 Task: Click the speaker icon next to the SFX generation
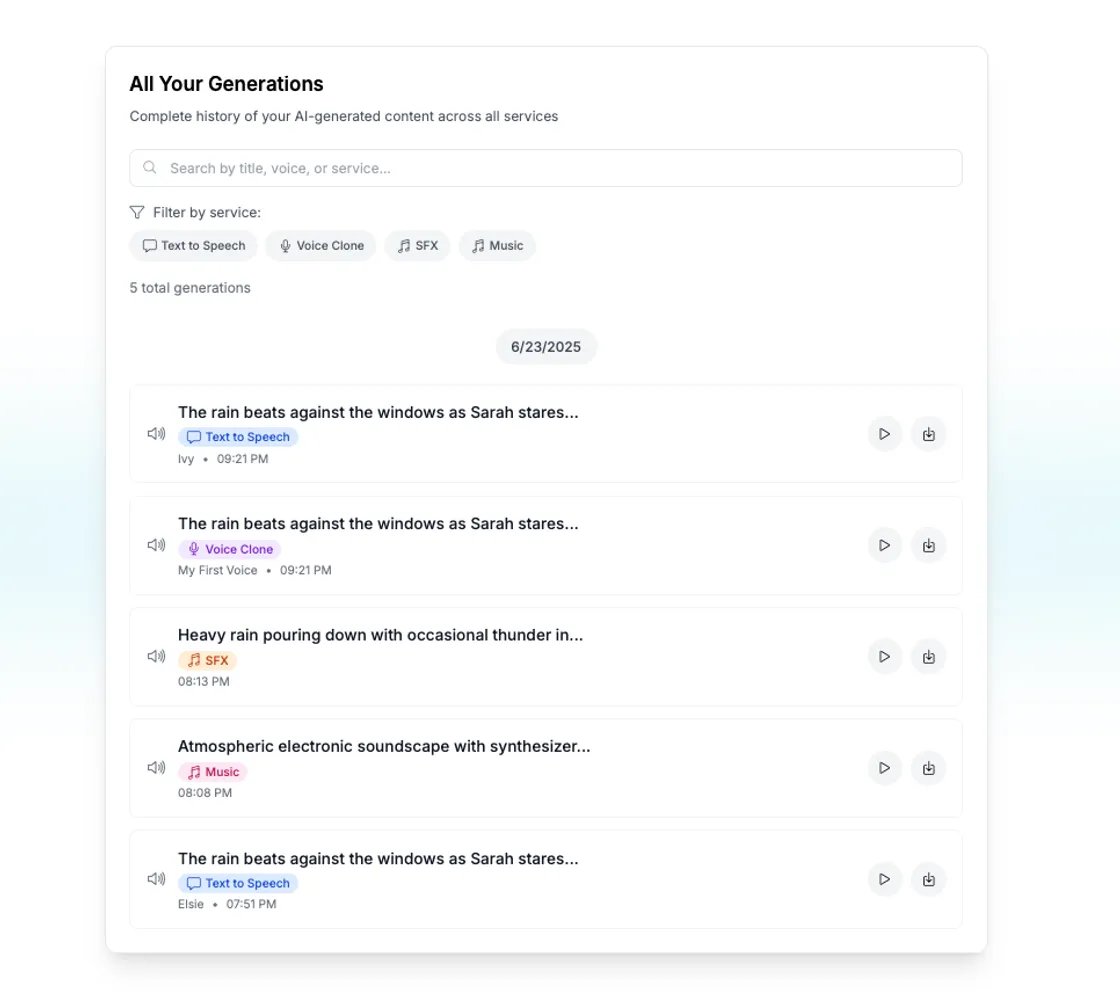click(x=156, y=656)
